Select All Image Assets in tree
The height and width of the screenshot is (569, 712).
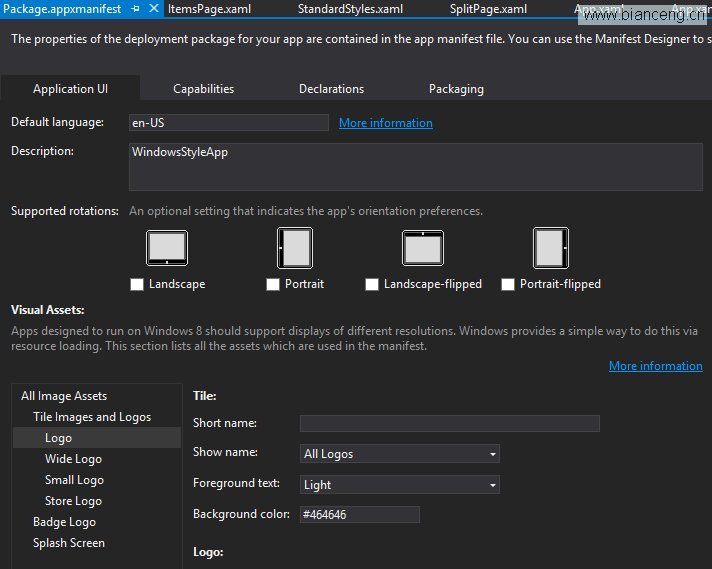coord(64,396)
